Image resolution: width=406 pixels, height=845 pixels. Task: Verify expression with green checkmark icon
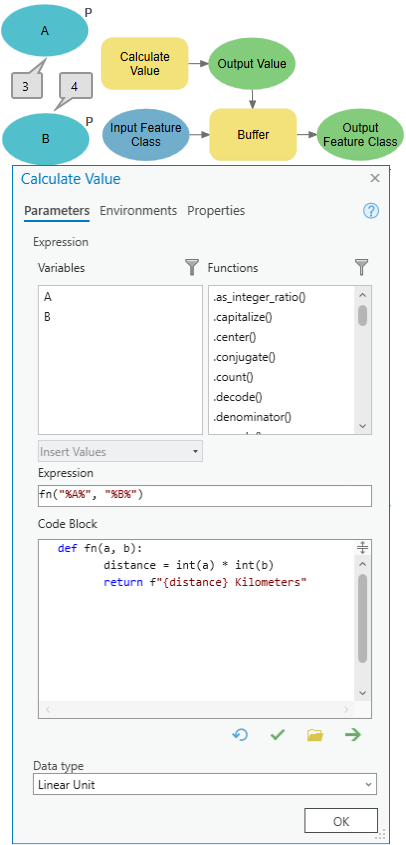click(277, 735)
